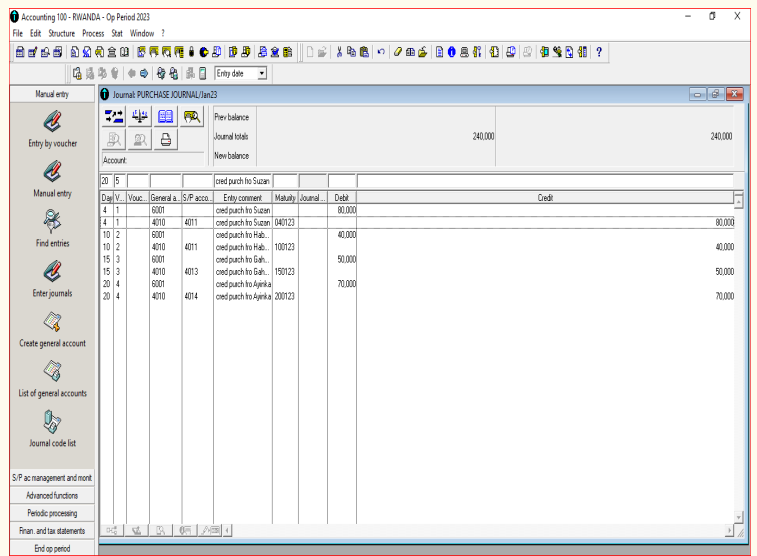
Task: Click the blue open ledger book button
Action: [x=166, y=116]
